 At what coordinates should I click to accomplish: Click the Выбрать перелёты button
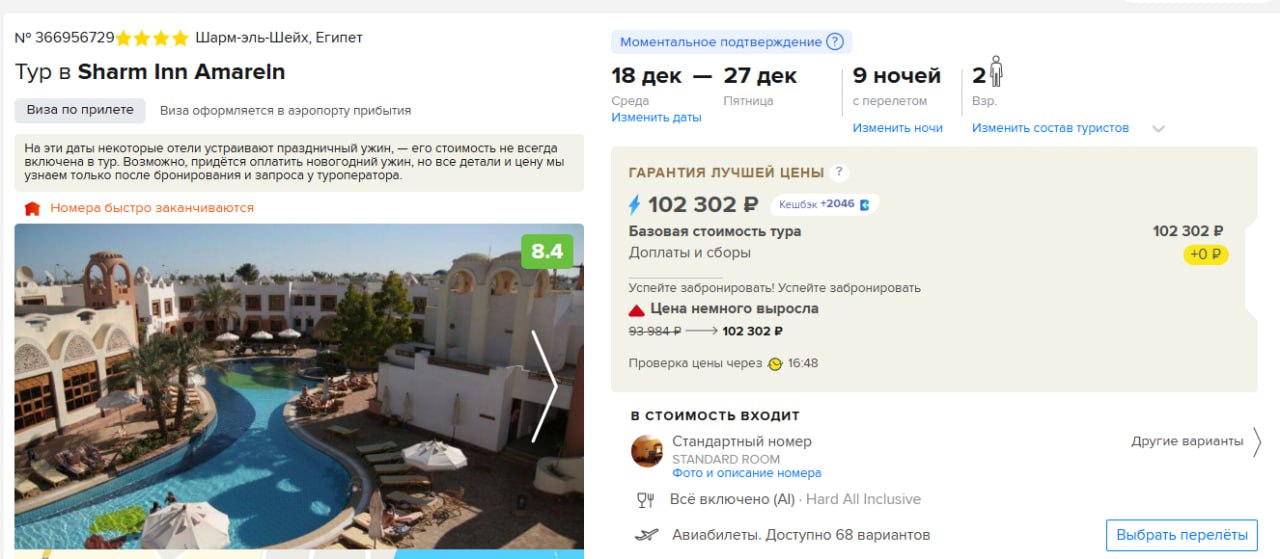tap(1181, 535)
